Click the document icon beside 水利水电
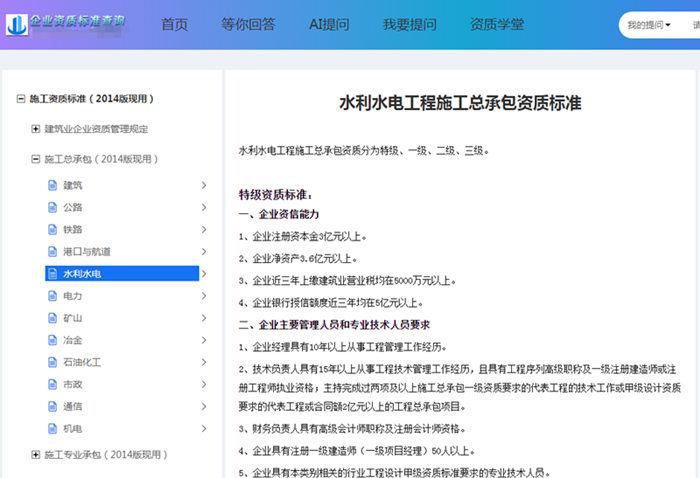The width and height of the screenshot is (700, 478). click(x=52, y=274)
